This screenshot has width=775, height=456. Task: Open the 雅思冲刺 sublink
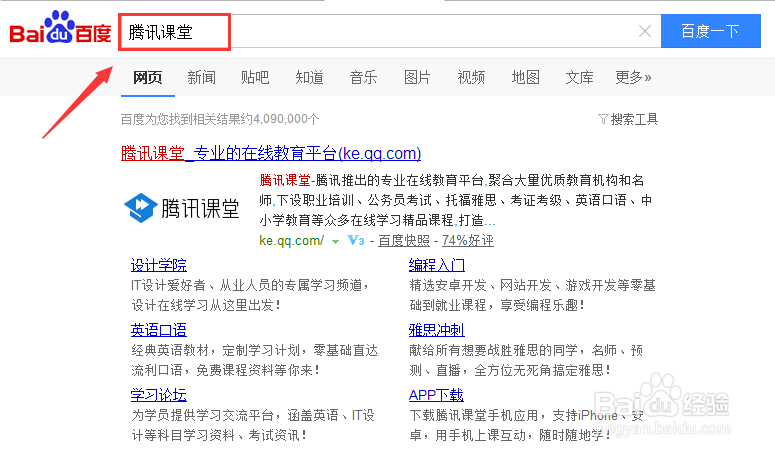(437, 330)
